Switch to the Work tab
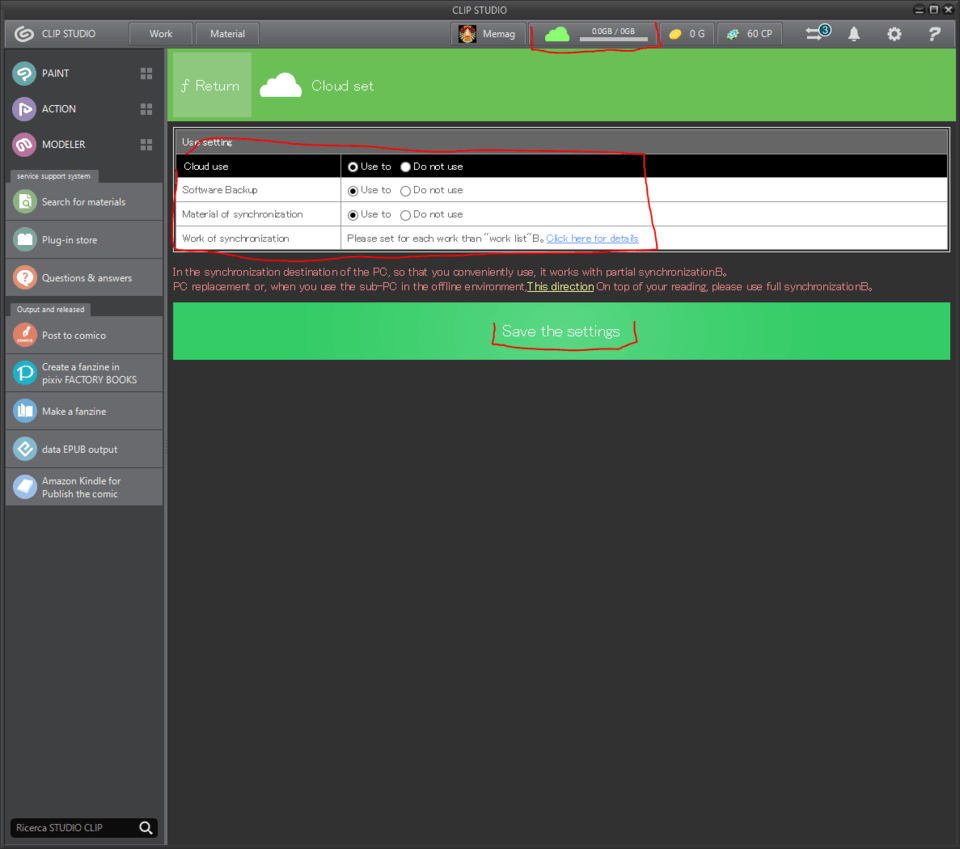The width and height of the screenshot is (960, 849). pyautogui.click(x=161, y=34)
